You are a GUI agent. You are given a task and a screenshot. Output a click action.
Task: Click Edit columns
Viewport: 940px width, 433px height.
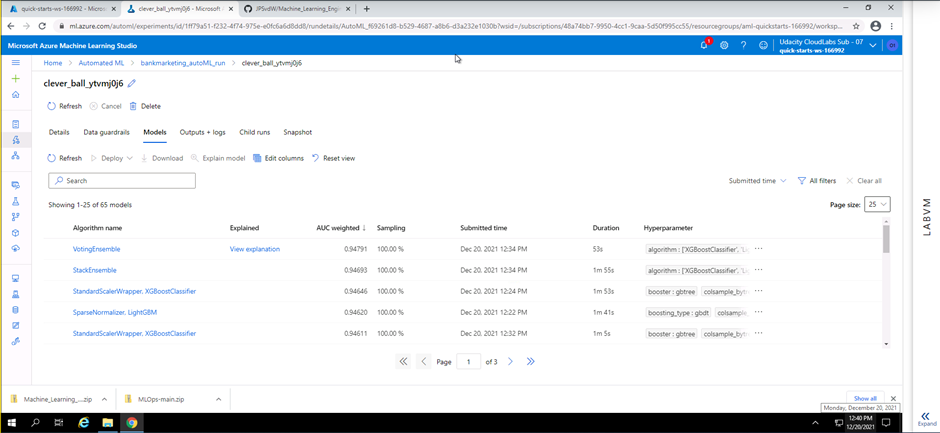(278, 158)
